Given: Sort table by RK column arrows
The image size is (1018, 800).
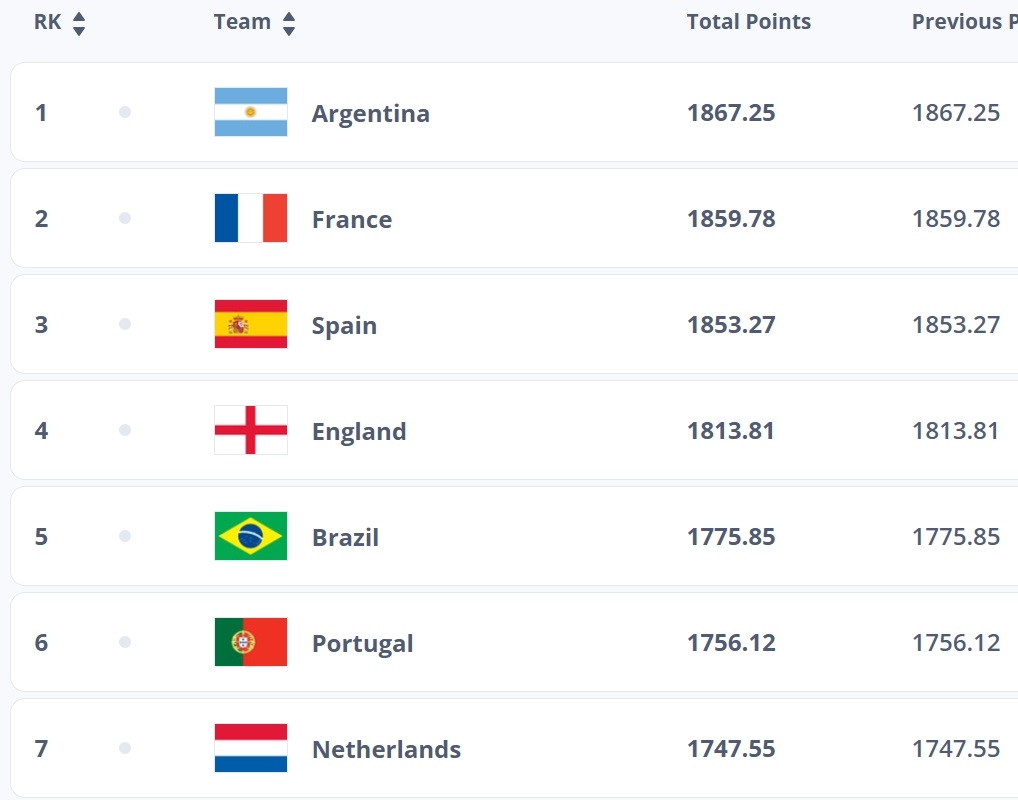Looking at the screenshot, I should pyautogui.click(x=79, y=24).
